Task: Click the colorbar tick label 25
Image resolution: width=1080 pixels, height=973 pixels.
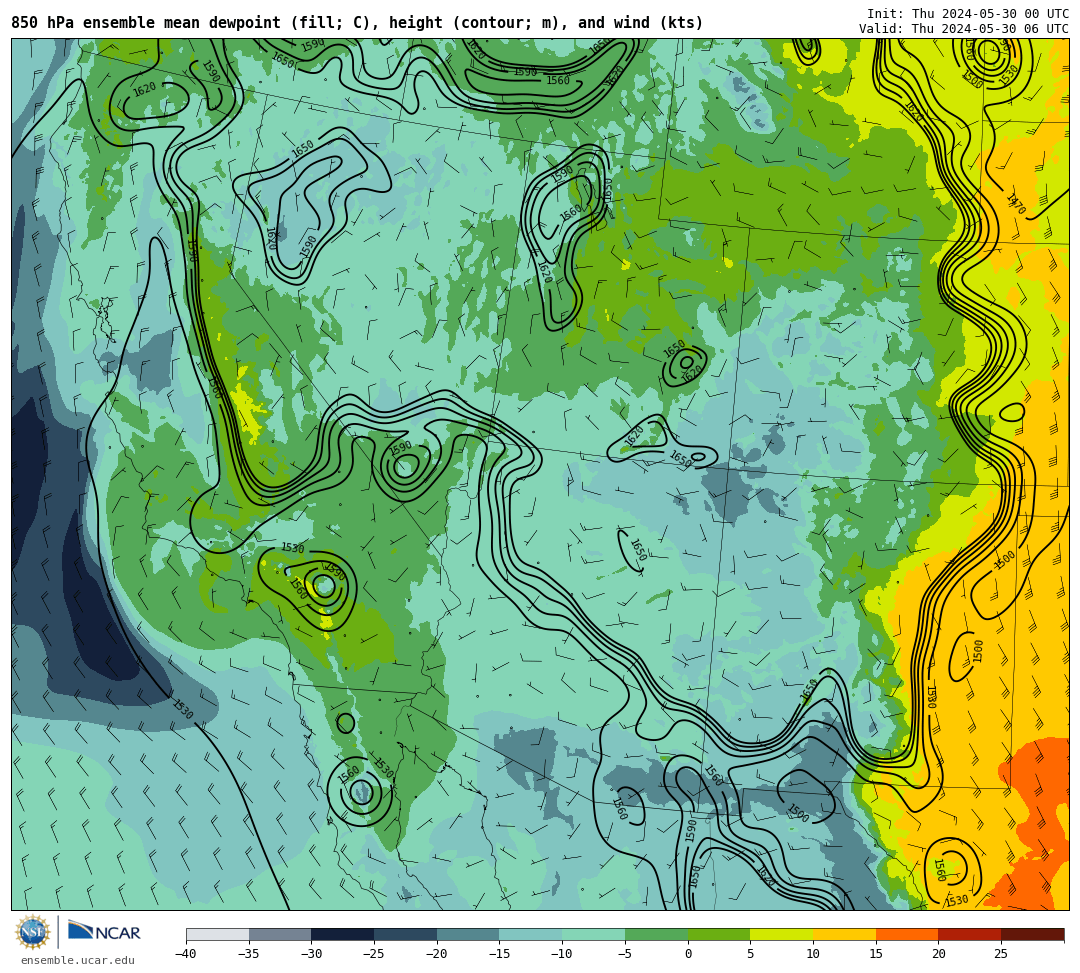Action: pyautogui.click(x=1001, y=954)
